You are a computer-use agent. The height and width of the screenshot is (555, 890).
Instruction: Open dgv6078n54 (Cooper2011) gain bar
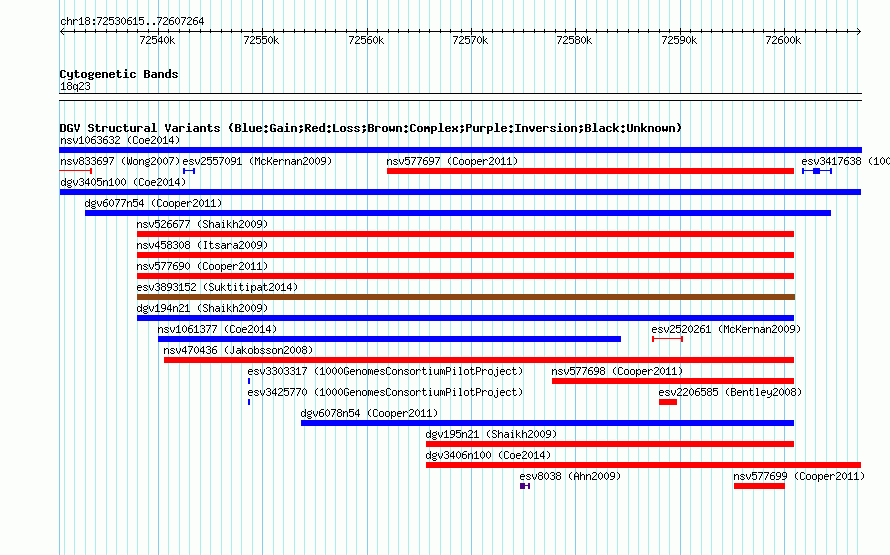click(x=547, y=423)
